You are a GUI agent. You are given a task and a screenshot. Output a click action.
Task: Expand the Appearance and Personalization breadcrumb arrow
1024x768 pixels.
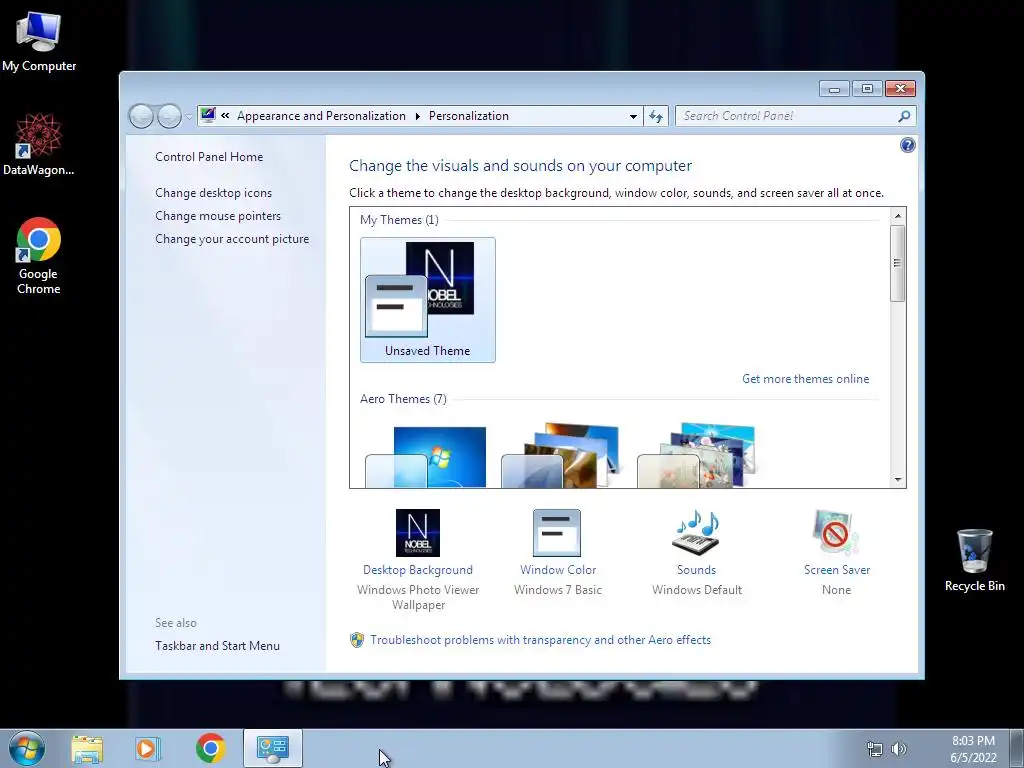(417, 116)
